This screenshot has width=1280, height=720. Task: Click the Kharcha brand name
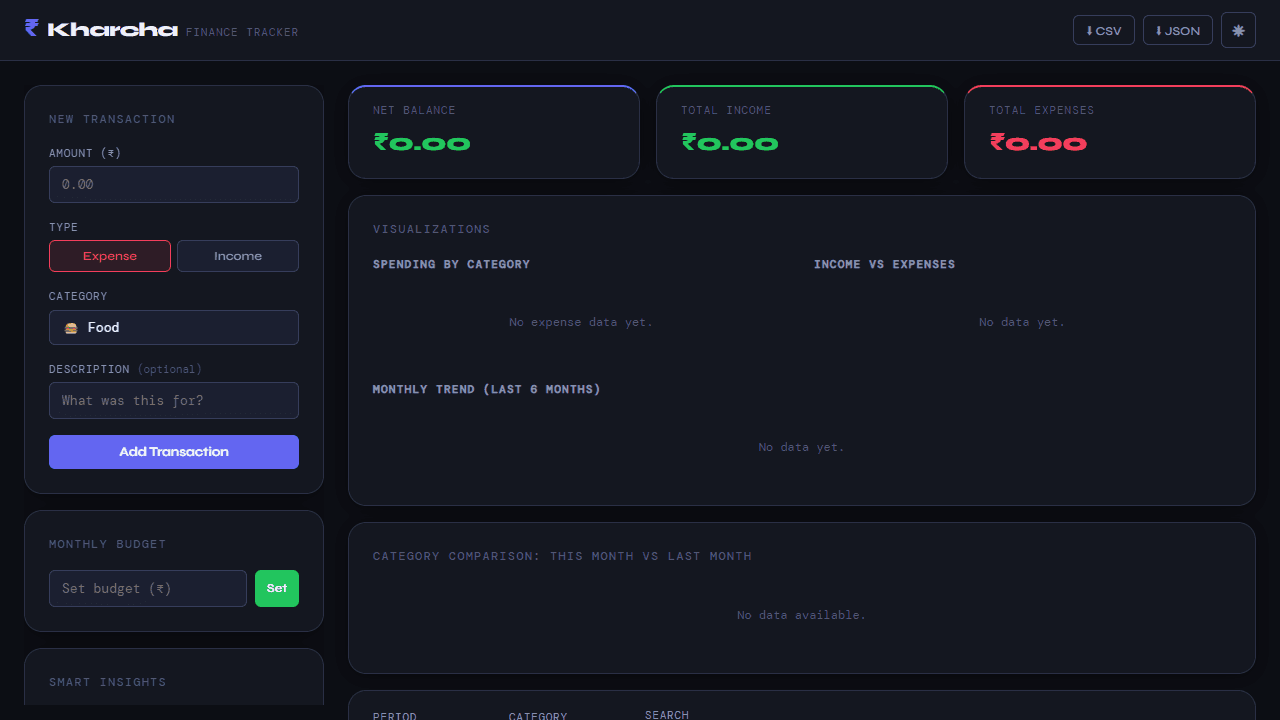coord(112,30)
